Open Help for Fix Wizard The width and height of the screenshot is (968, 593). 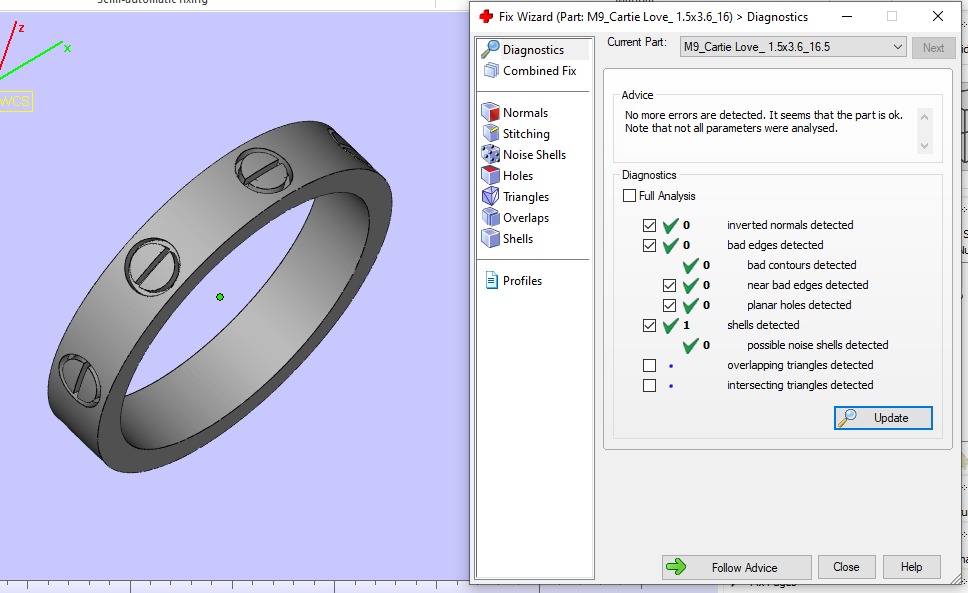[x=911, y=567]
